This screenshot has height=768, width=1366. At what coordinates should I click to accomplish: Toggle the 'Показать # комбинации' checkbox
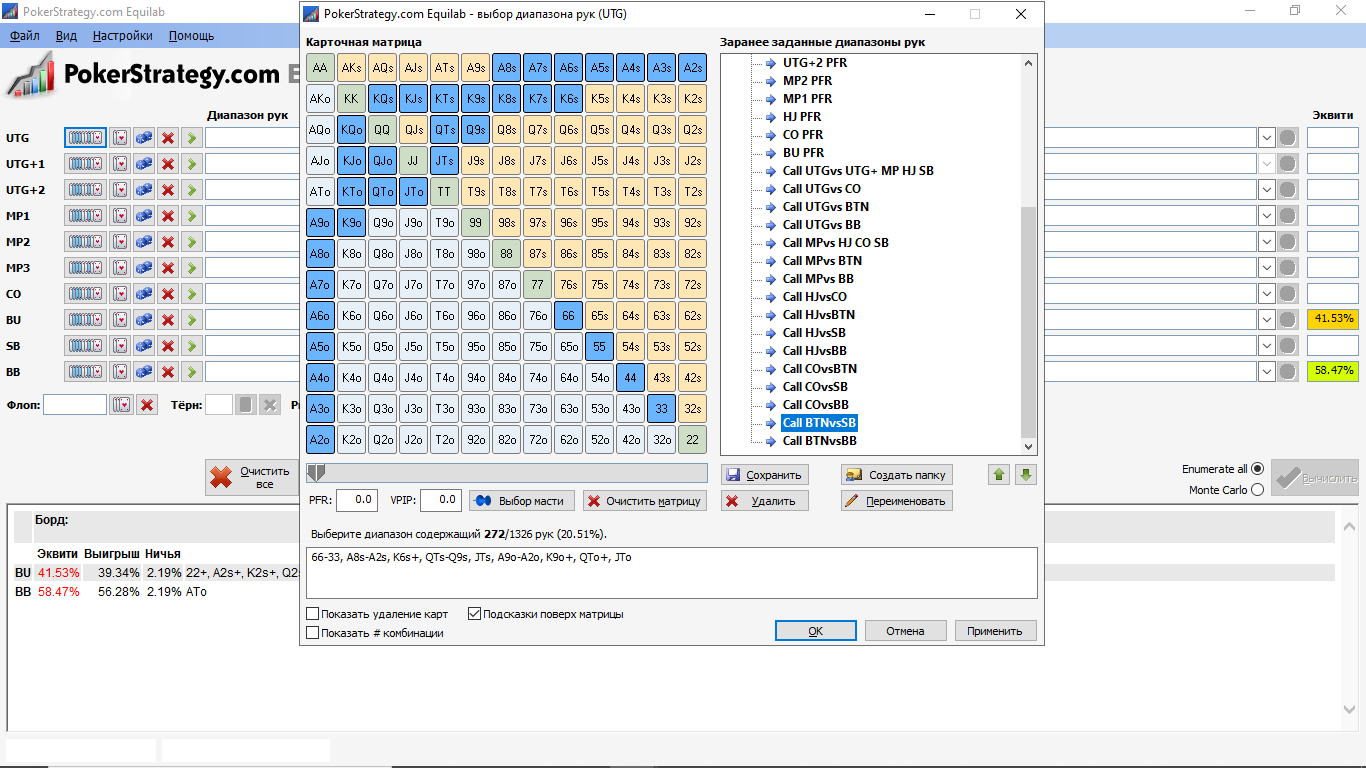313,633
